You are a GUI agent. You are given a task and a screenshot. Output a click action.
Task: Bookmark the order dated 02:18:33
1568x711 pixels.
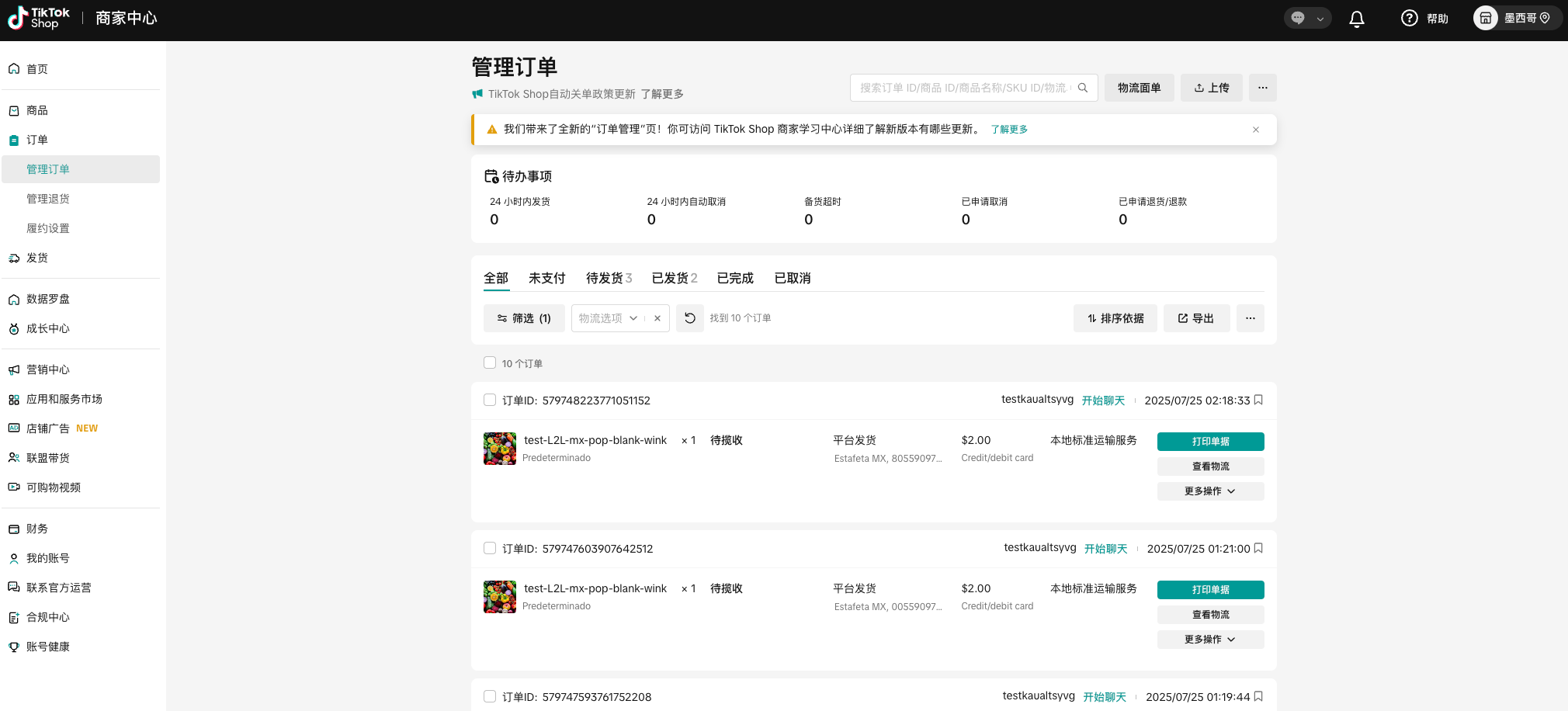pyautogui.click(x=1258, y=400)
